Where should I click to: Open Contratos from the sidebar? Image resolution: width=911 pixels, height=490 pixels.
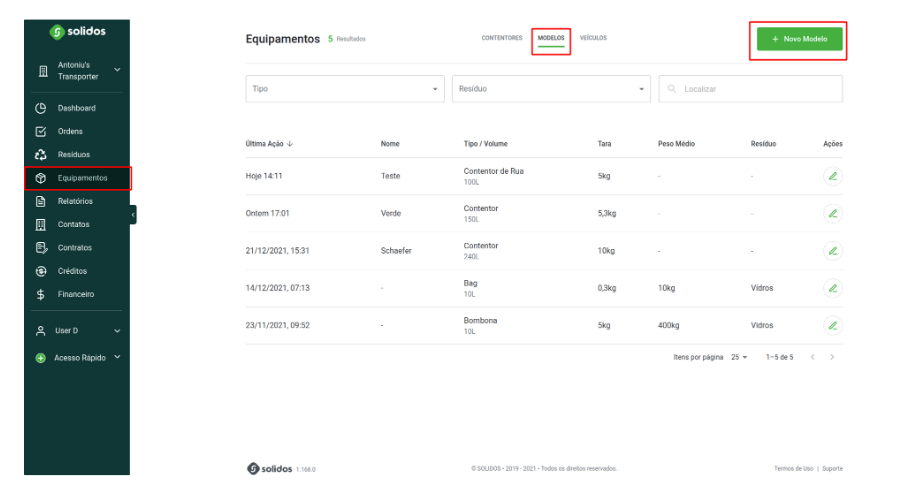click(x=74, y=248)
